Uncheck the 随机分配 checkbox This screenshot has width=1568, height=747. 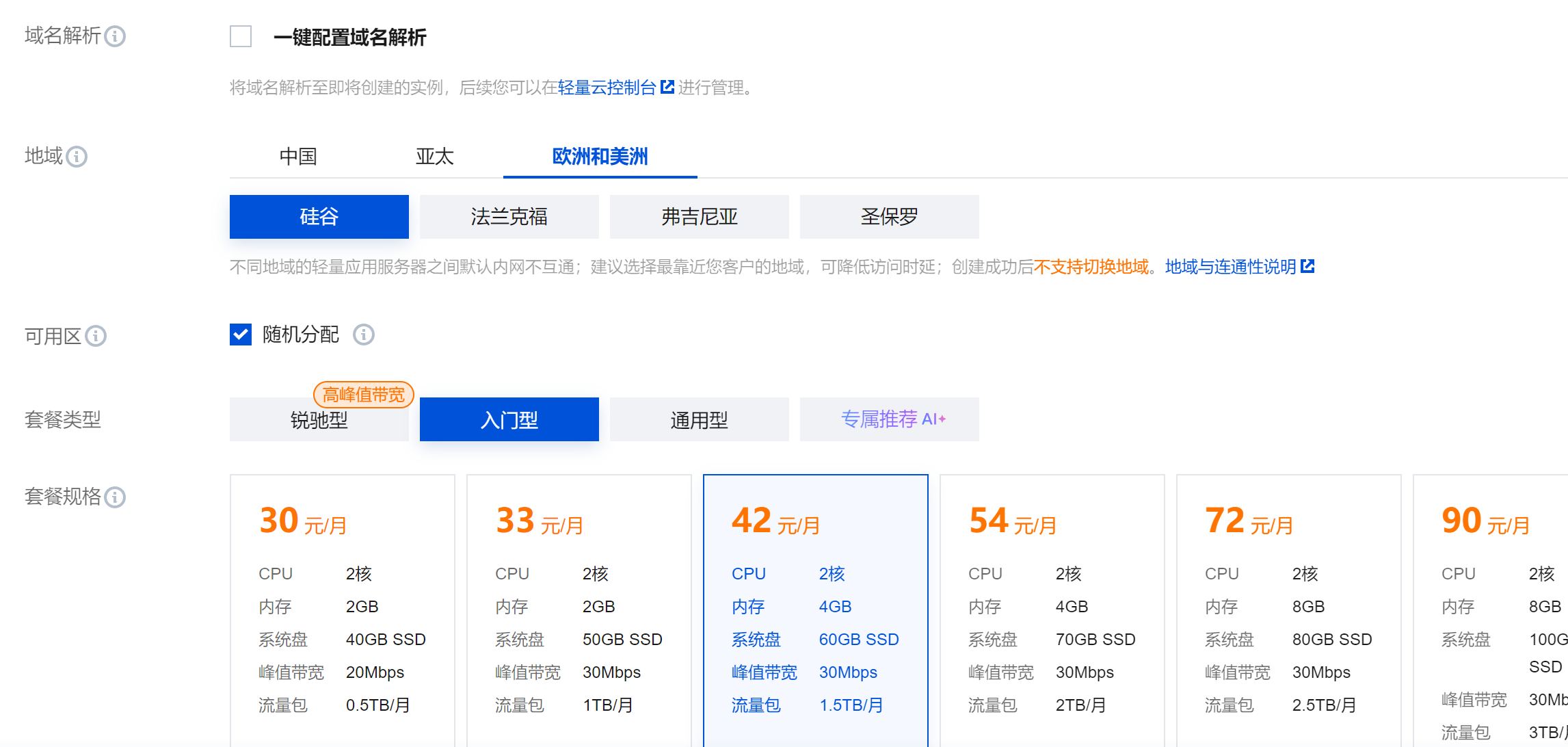point(241,335)
